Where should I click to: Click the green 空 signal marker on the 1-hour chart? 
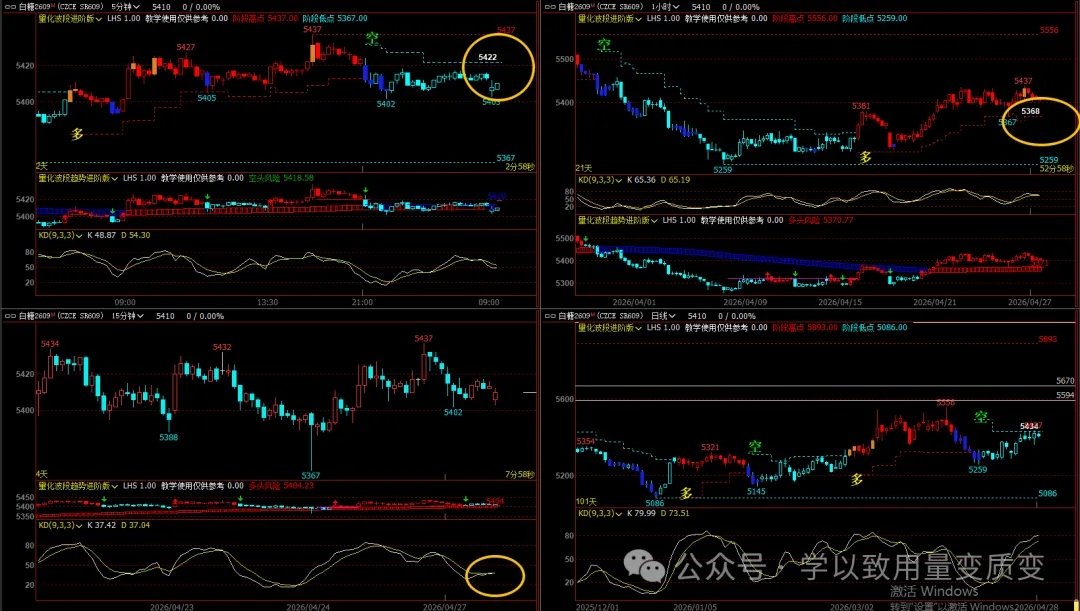click(603, 44)
